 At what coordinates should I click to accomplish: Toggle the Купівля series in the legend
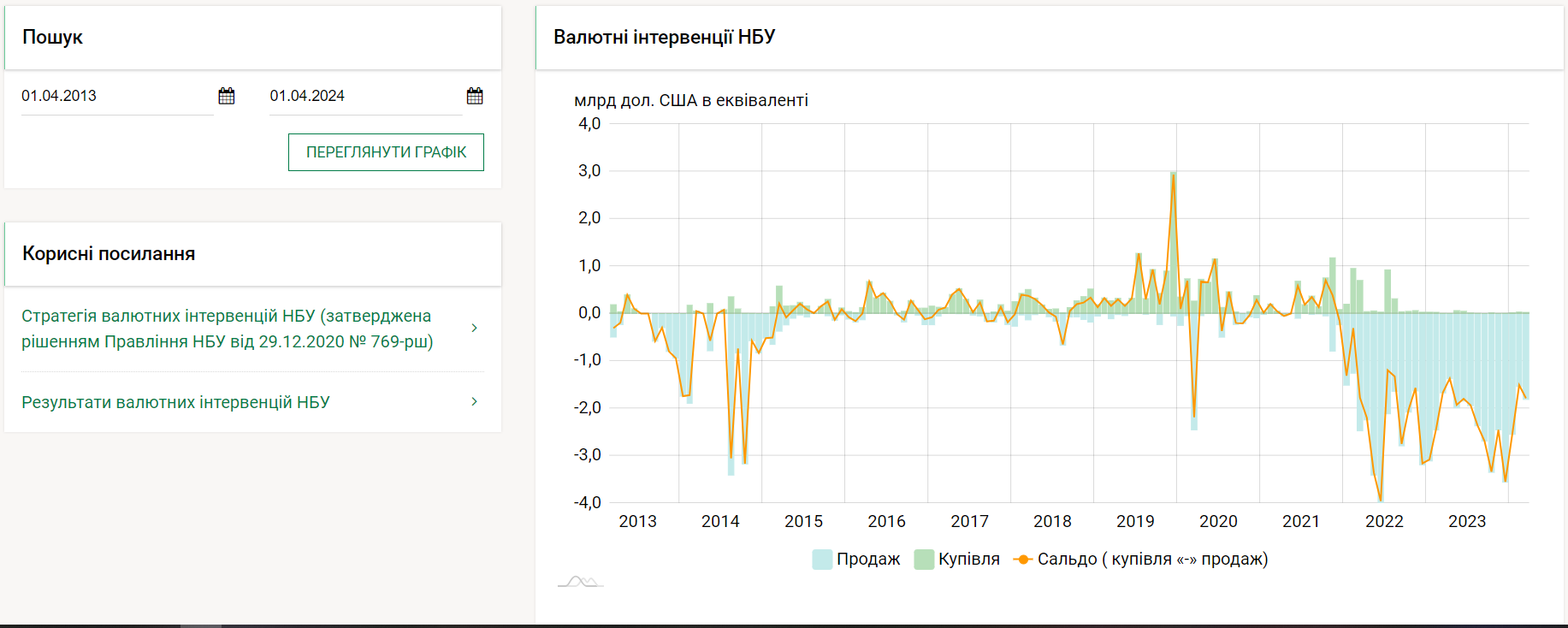coord(957,559)
